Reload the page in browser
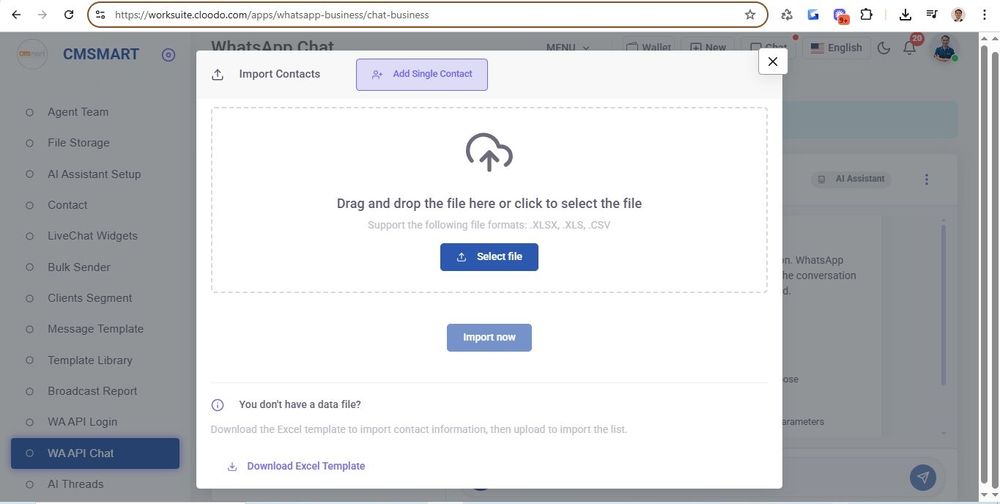The height and width of the screenshot is (504, 1000). click(68, 15)
